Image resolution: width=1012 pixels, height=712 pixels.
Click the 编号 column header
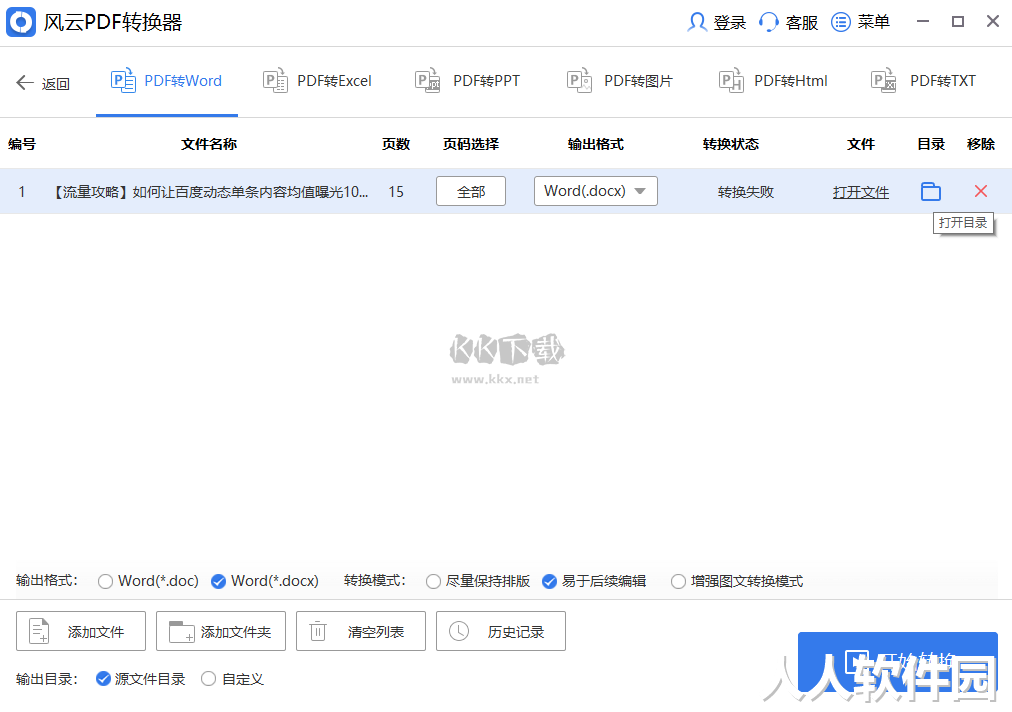click(22, 144)
